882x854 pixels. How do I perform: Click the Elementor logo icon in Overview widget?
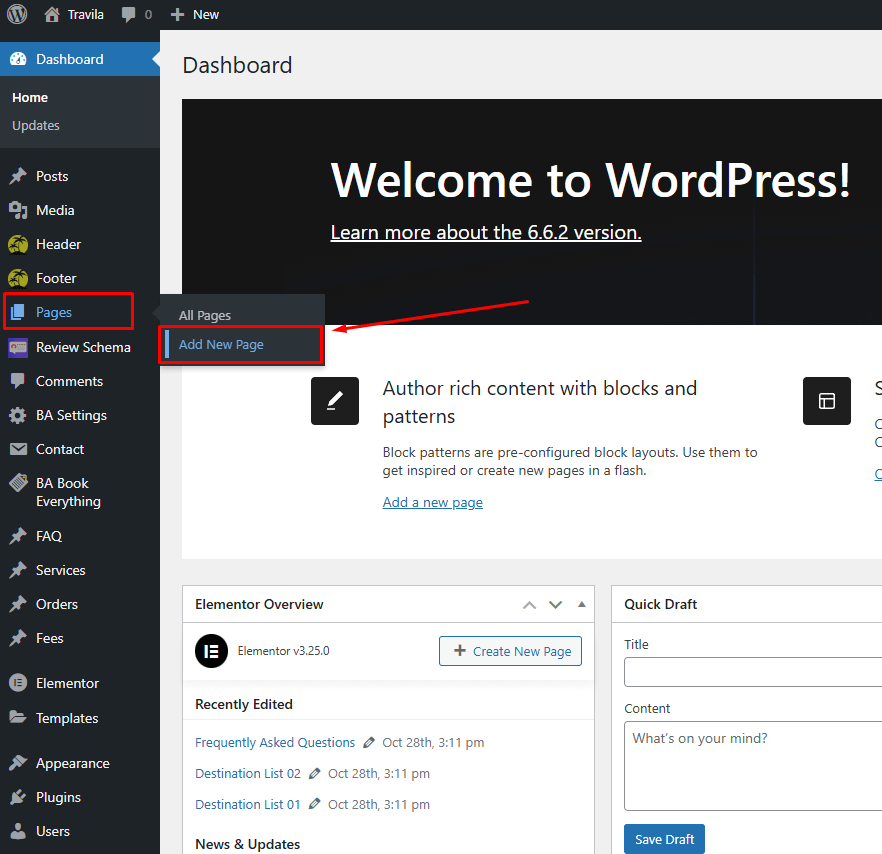pyautogui.click(x=210, y=651)
